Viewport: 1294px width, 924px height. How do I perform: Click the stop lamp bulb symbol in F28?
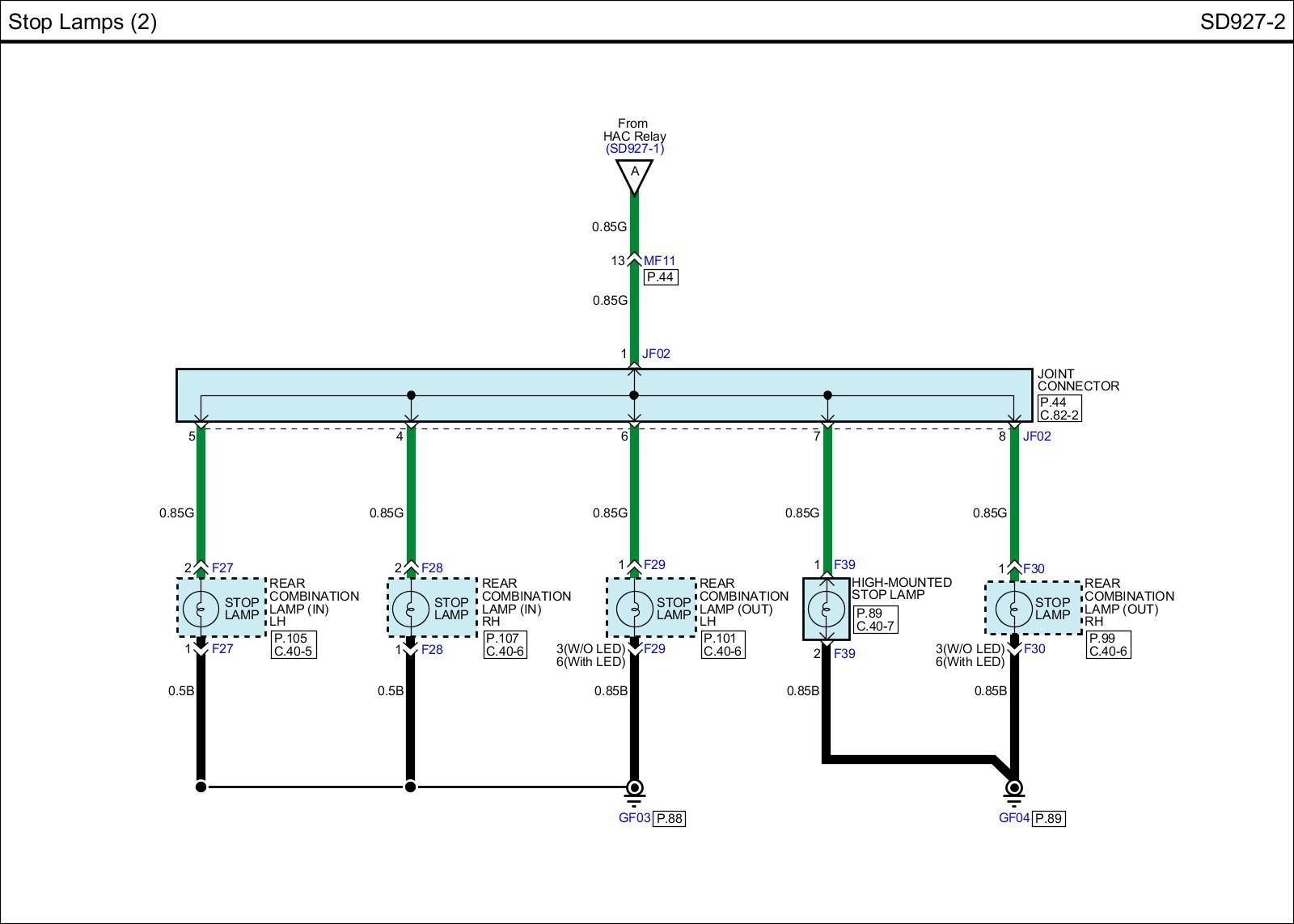411,608
